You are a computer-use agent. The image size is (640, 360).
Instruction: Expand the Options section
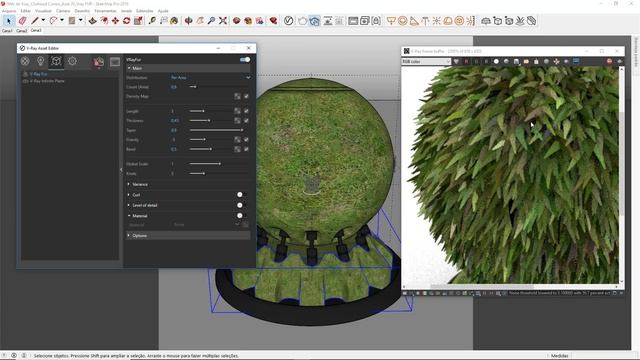188,236
